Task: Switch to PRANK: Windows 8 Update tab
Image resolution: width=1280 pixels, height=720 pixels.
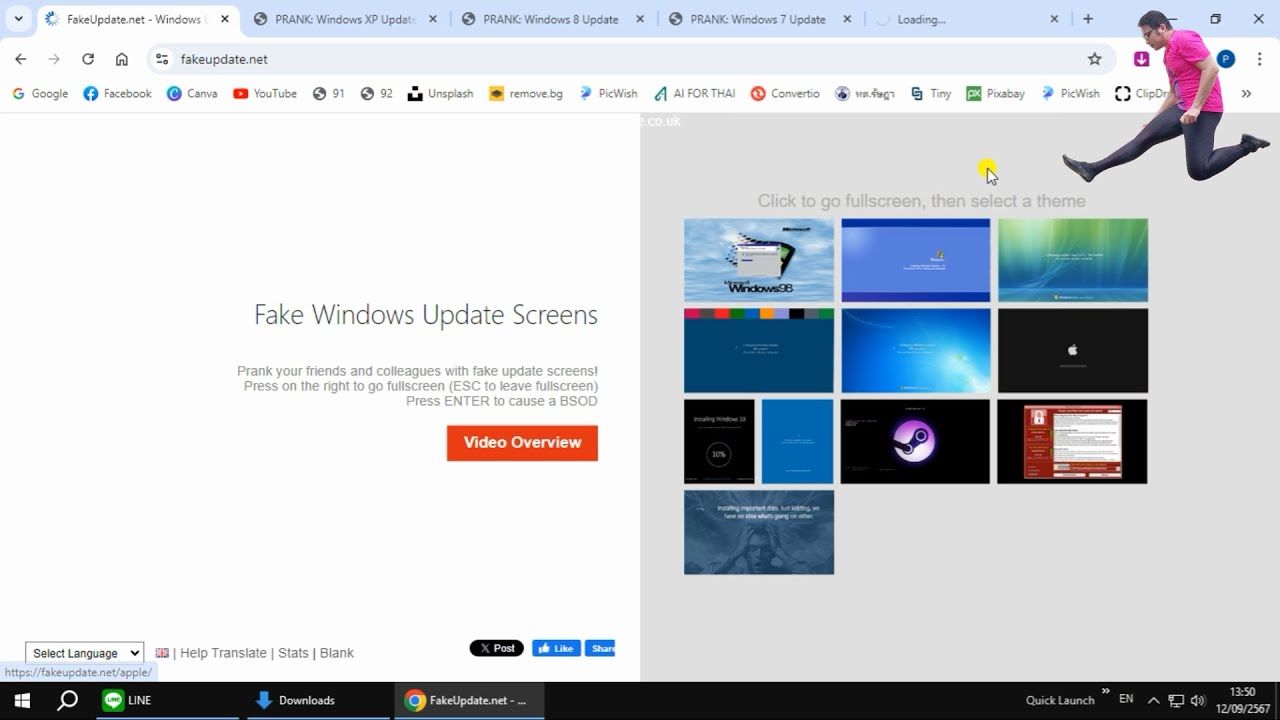Action: tap(550, 19)
